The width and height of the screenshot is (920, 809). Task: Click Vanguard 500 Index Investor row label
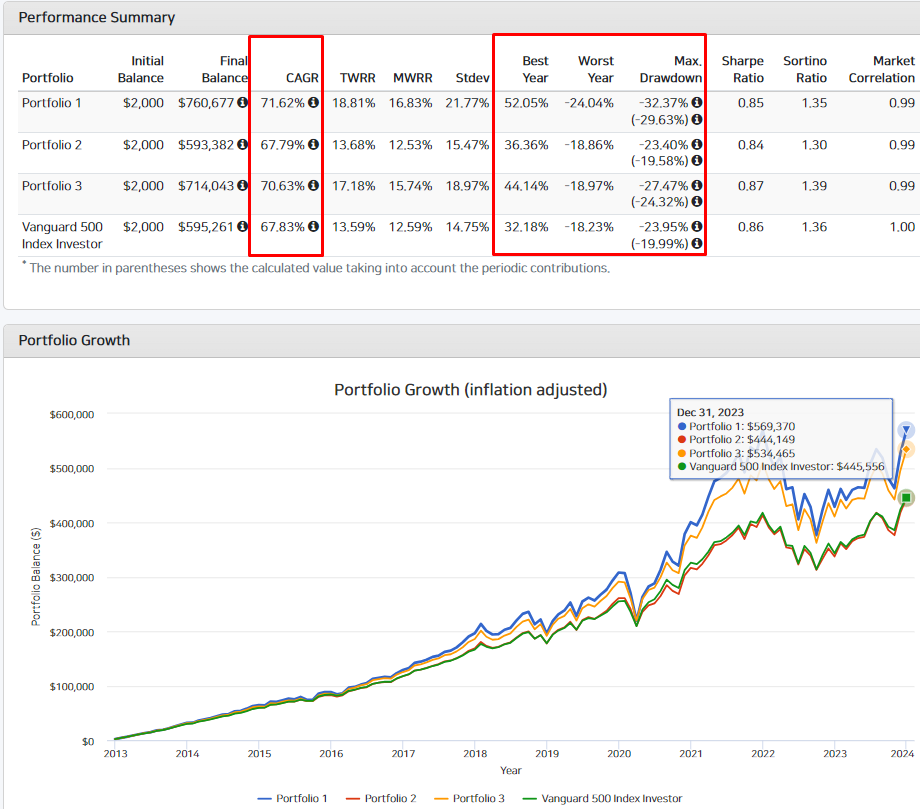tap(62, 235)
